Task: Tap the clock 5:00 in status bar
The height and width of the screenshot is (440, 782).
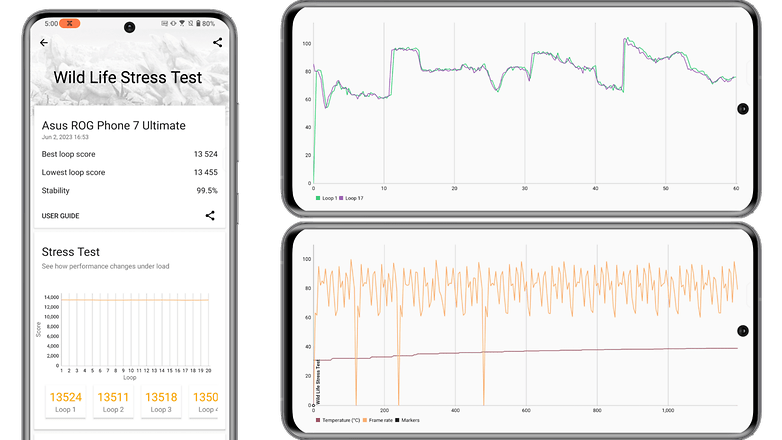Action: click(51, 23)
